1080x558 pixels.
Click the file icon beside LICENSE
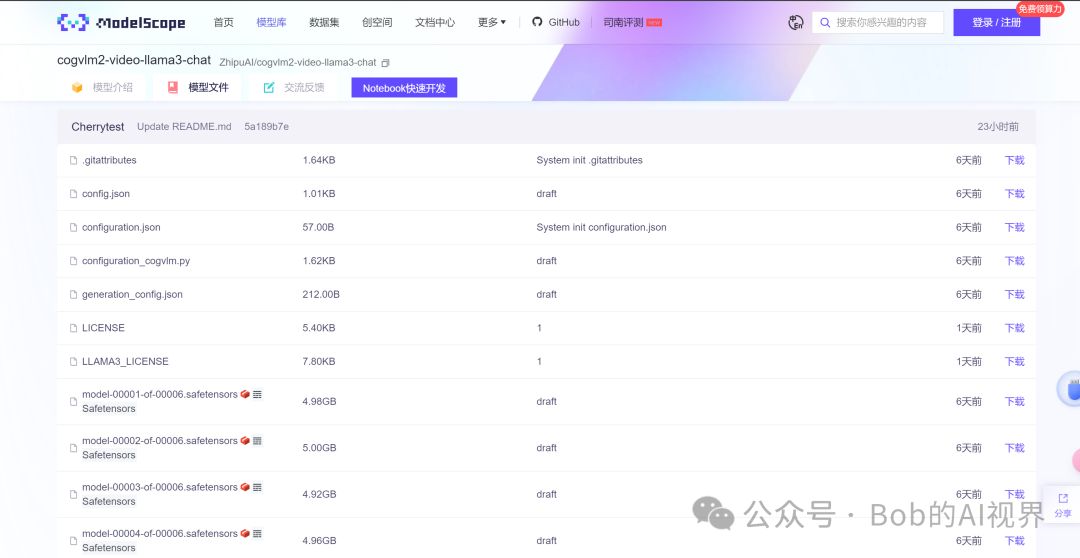(x=74, y=328)
